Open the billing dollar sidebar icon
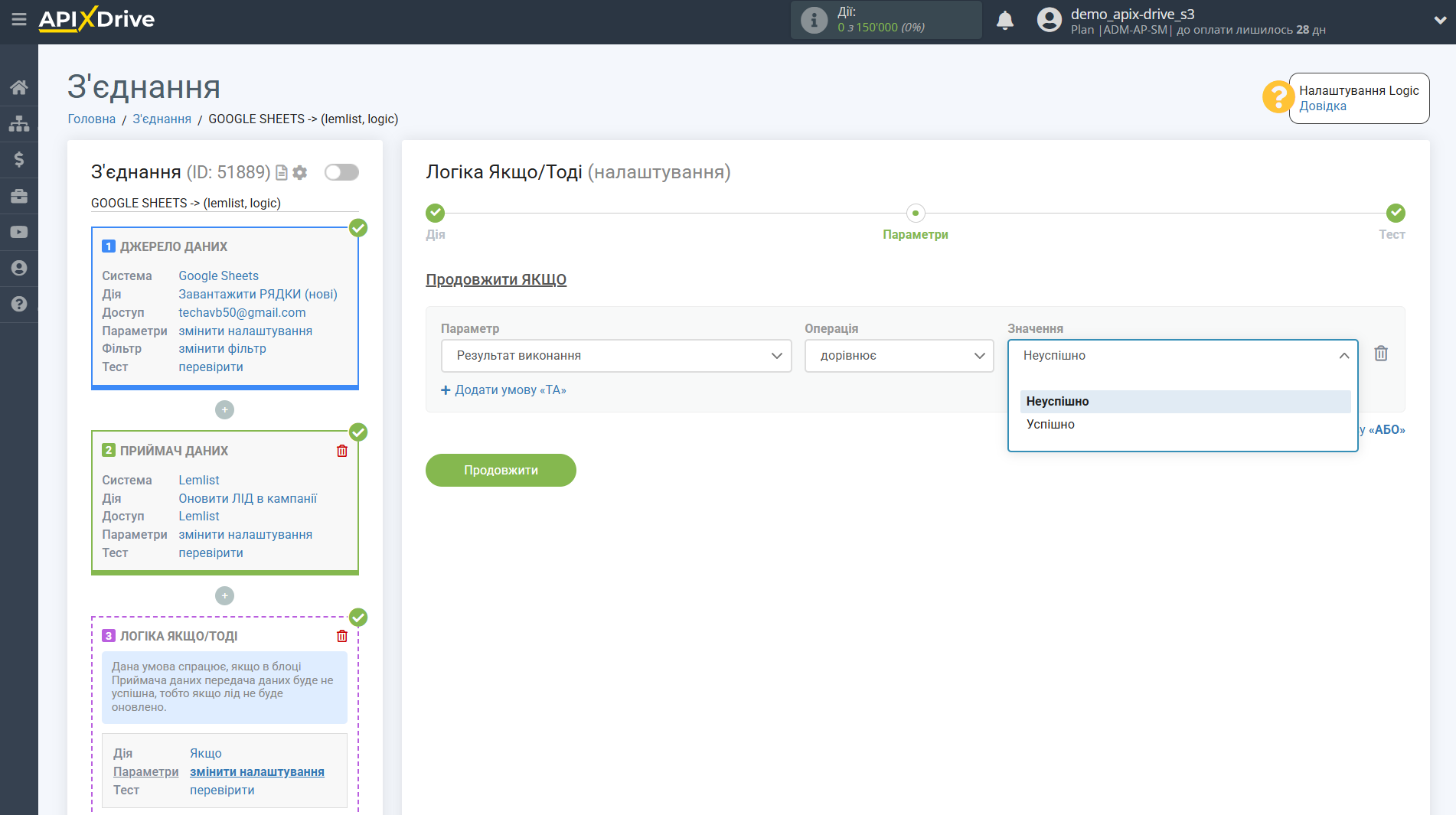The image size is (1456, 815). [x=19, y=159]
